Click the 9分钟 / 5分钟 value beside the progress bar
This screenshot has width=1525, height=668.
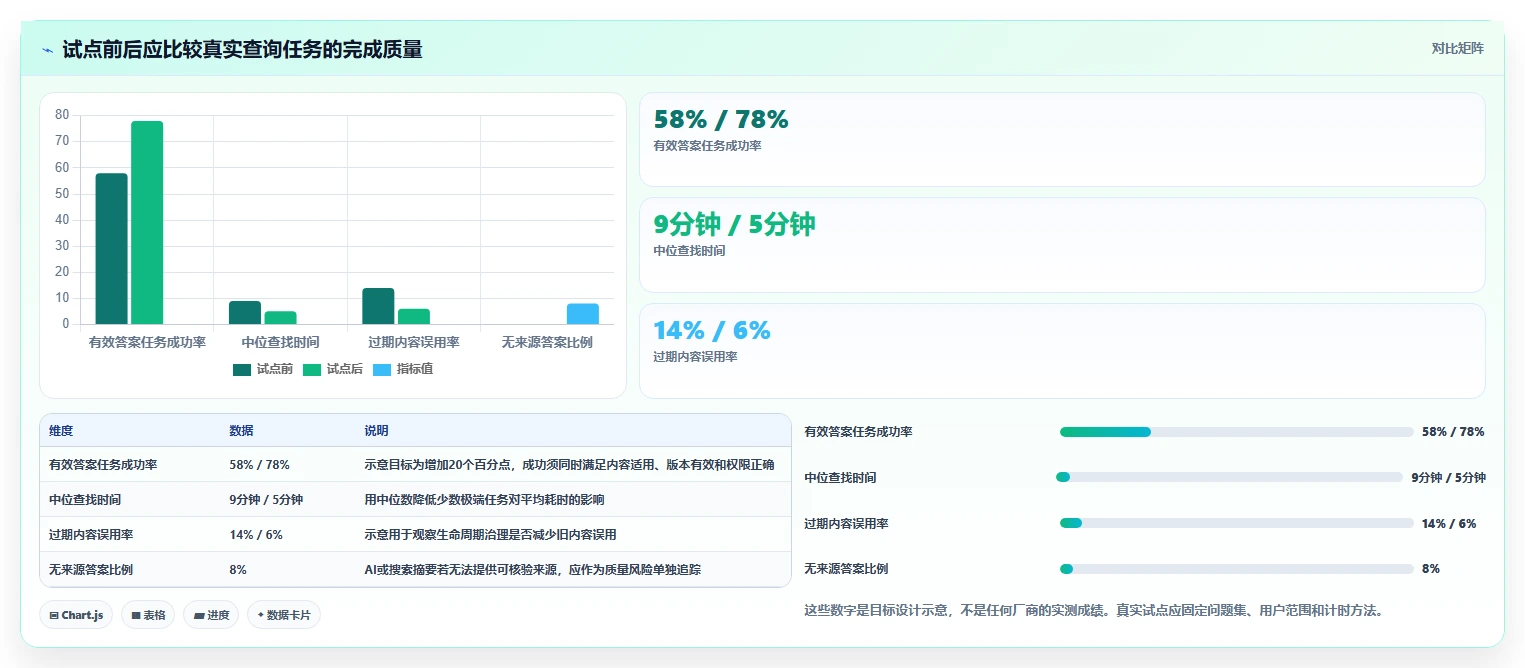point(1448,478)
